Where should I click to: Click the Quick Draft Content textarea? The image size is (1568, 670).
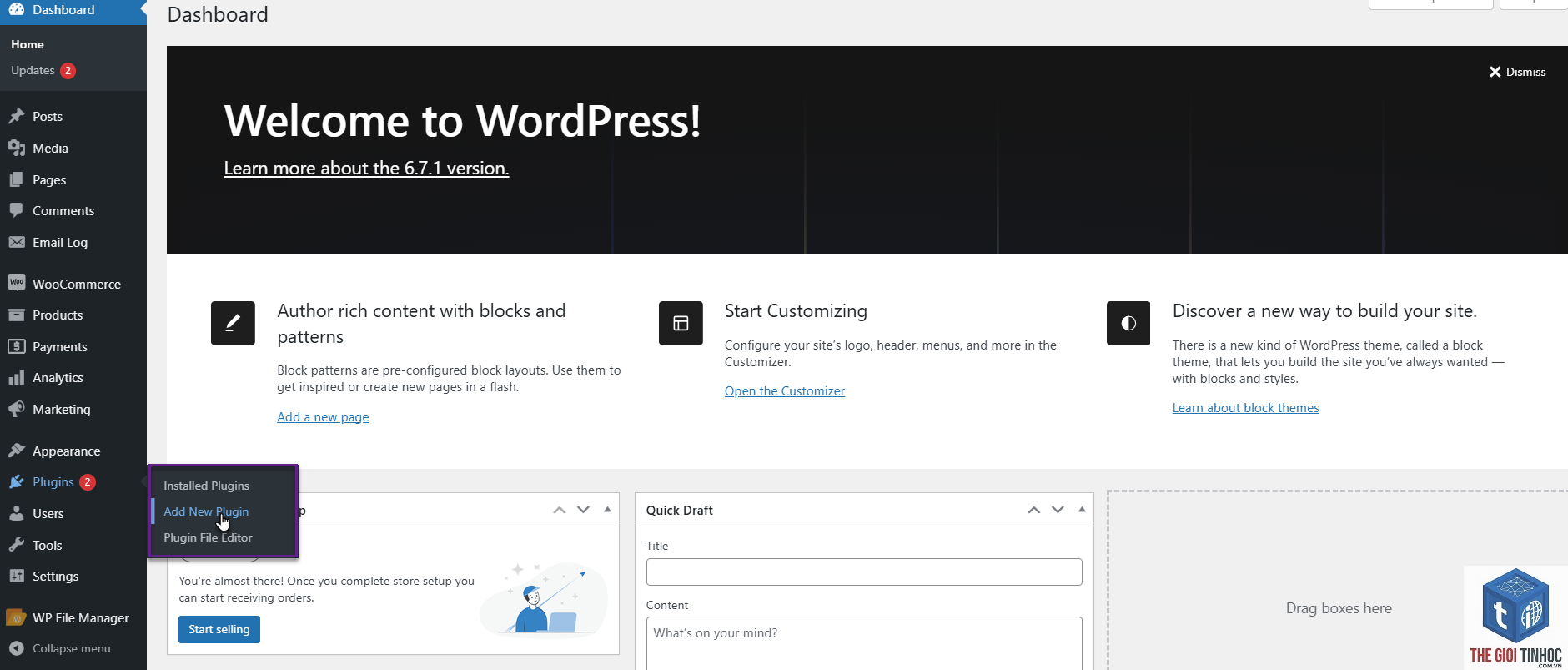(x=864, y=643)
